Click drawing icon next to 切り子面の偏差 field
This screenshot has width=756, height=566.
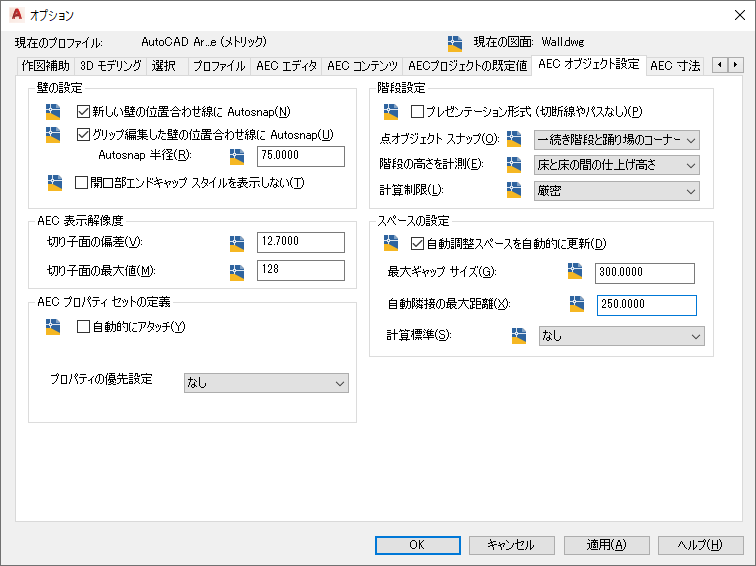(x=237, y=244)
